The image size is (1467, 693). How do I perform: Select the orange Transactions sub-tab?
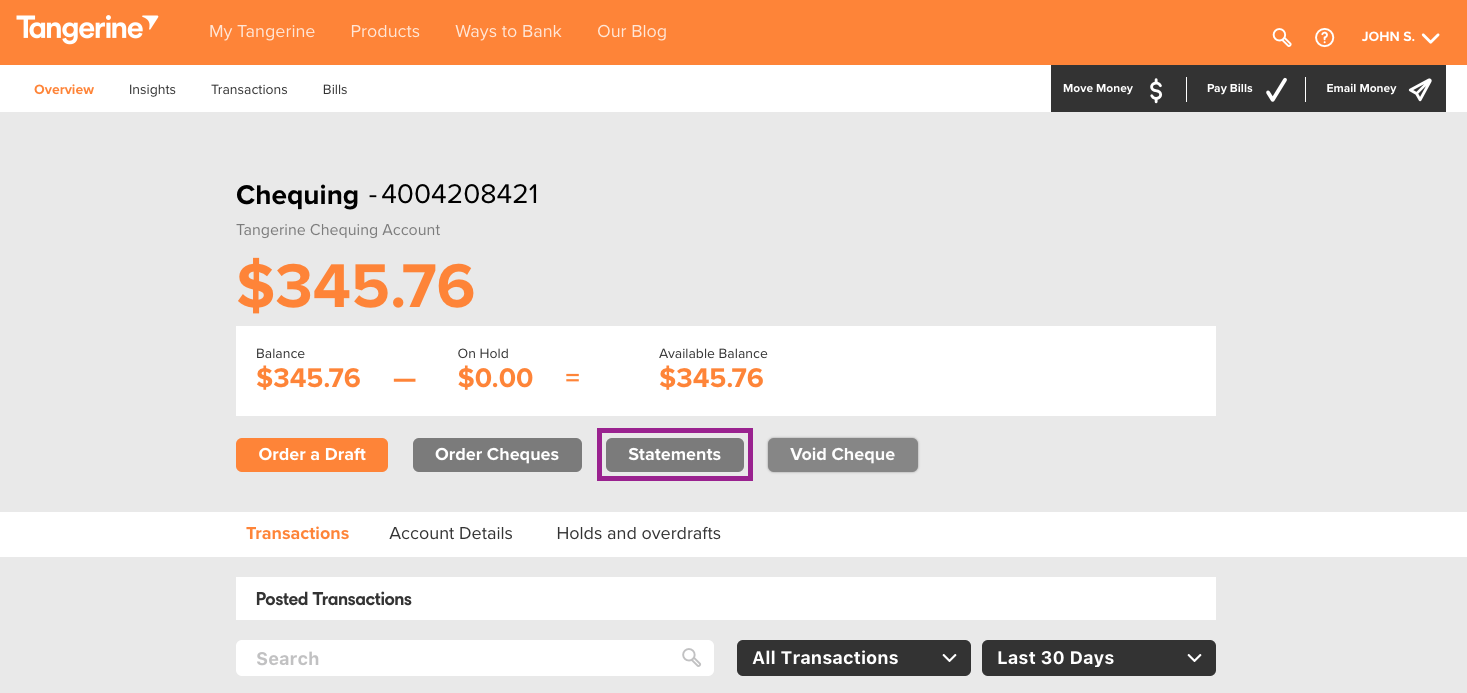[297, 533]
